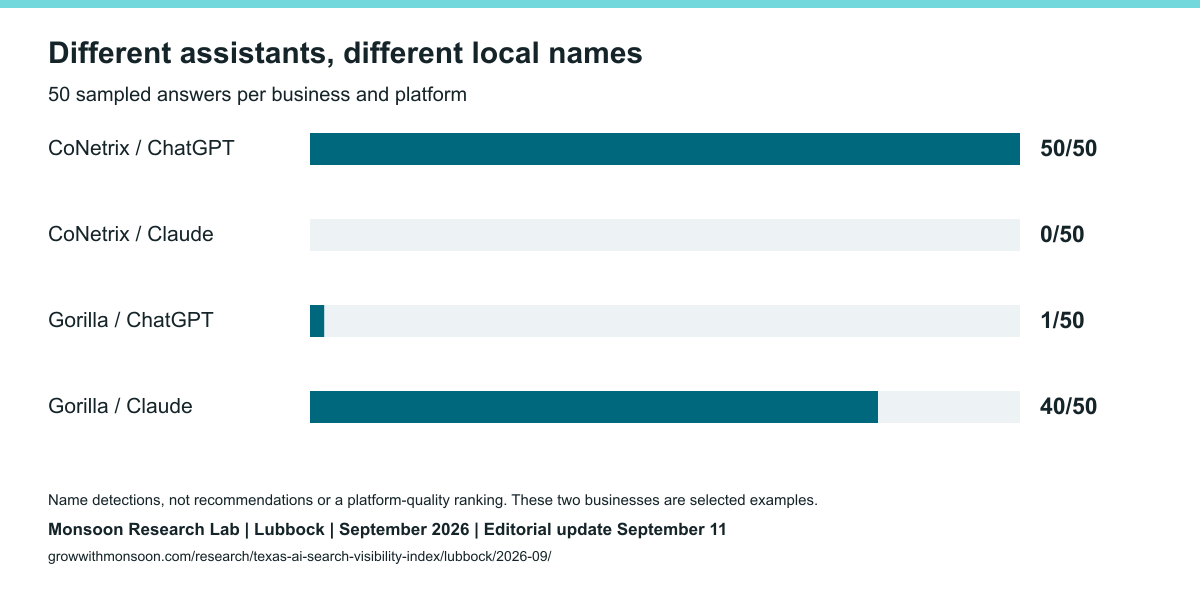Click the 'CoNetrix / ChatGPT' row label
The width and height of the screenshot is (1200, 589).
pyautogui.click(x=141, y=148)
